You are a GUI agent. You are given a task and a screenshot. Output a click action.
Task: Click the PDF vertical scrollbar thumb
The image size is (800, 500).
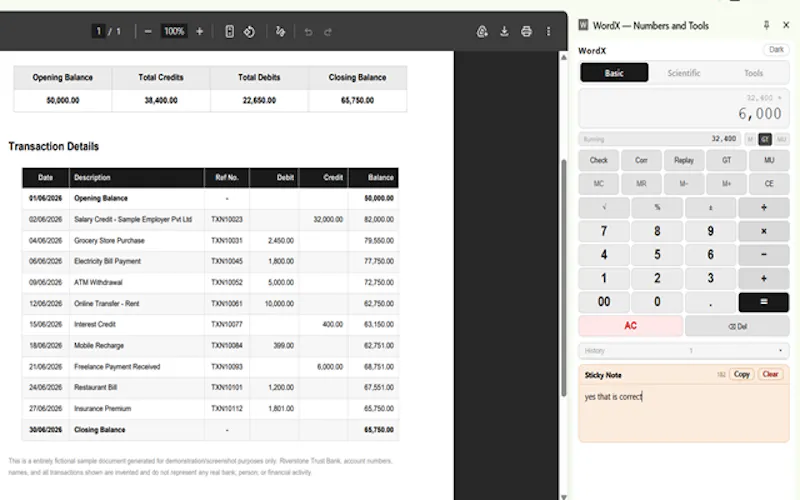click(563, 278)
